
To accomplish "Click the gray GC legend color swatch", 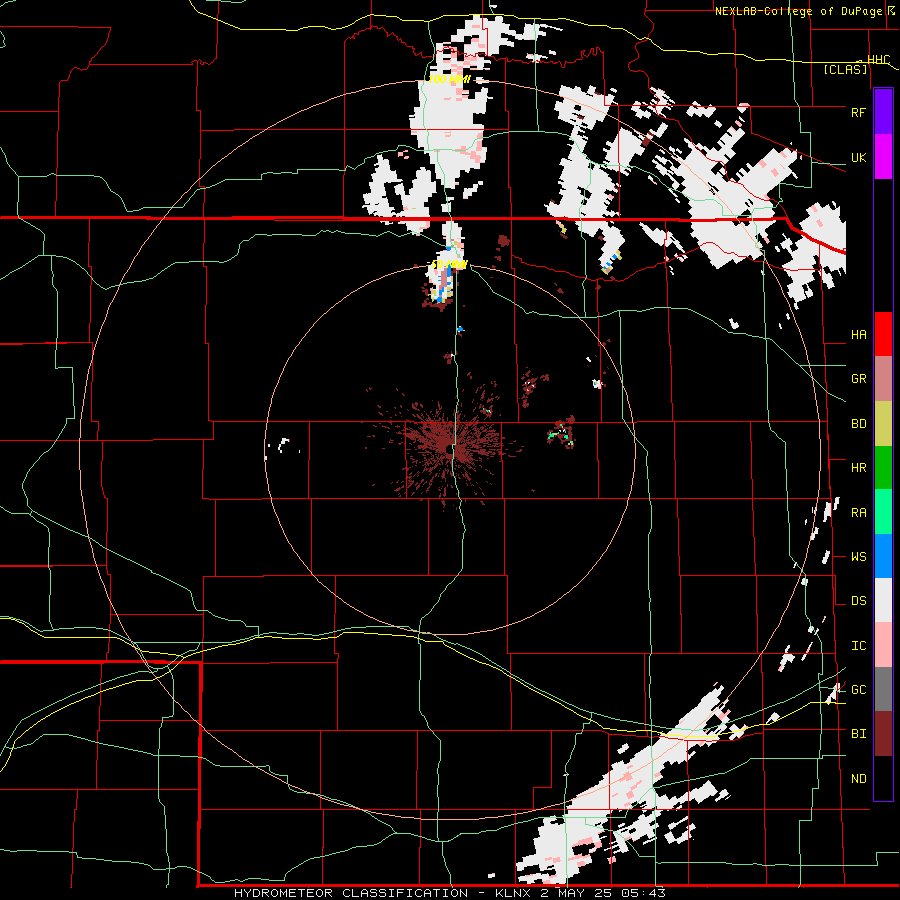I will point(883,689).
